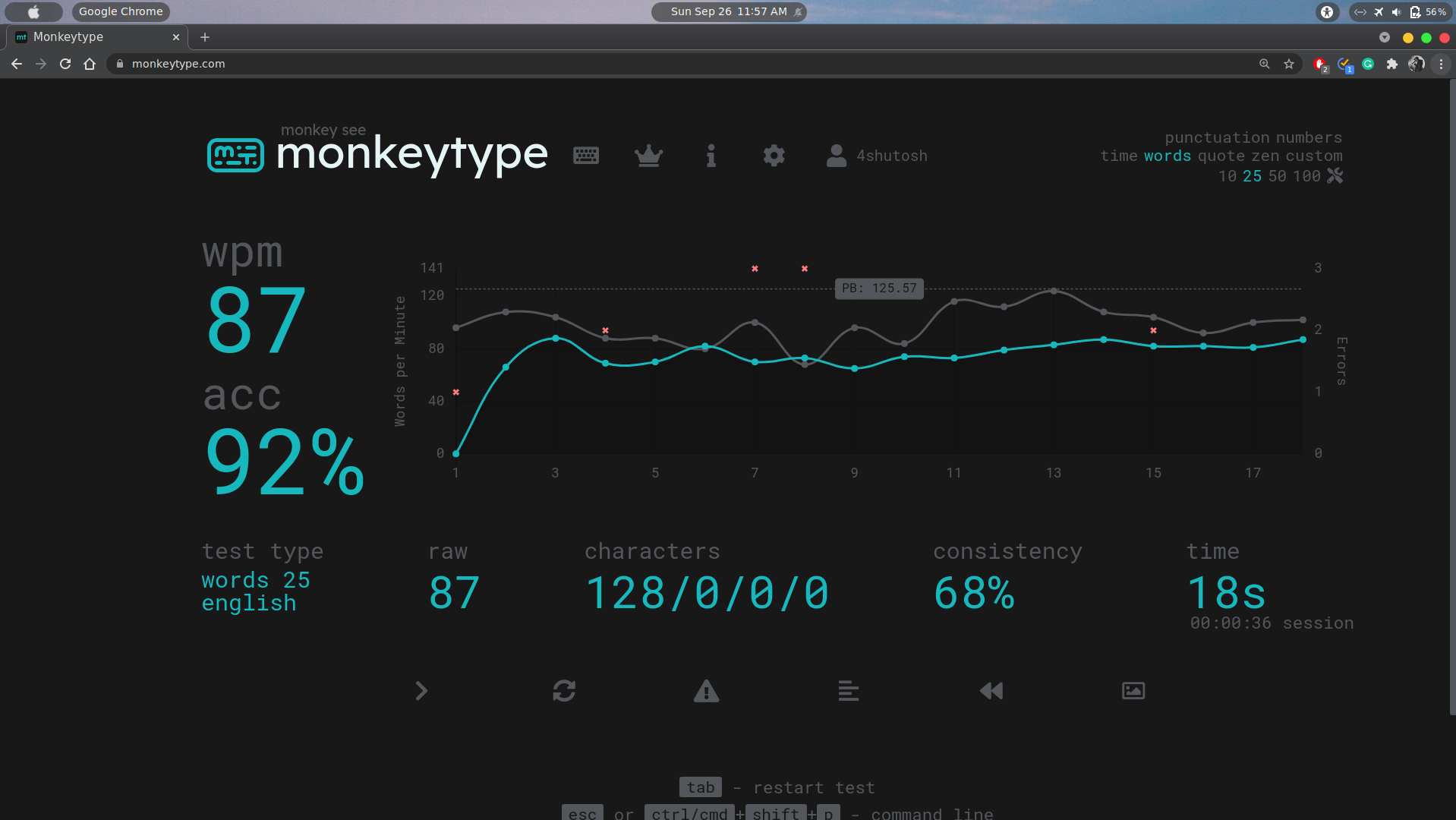This screenshot has height=820, width=1456.
Task: Open the Monkeytype leaderboards crown icon
Action: tap(649, 156)
